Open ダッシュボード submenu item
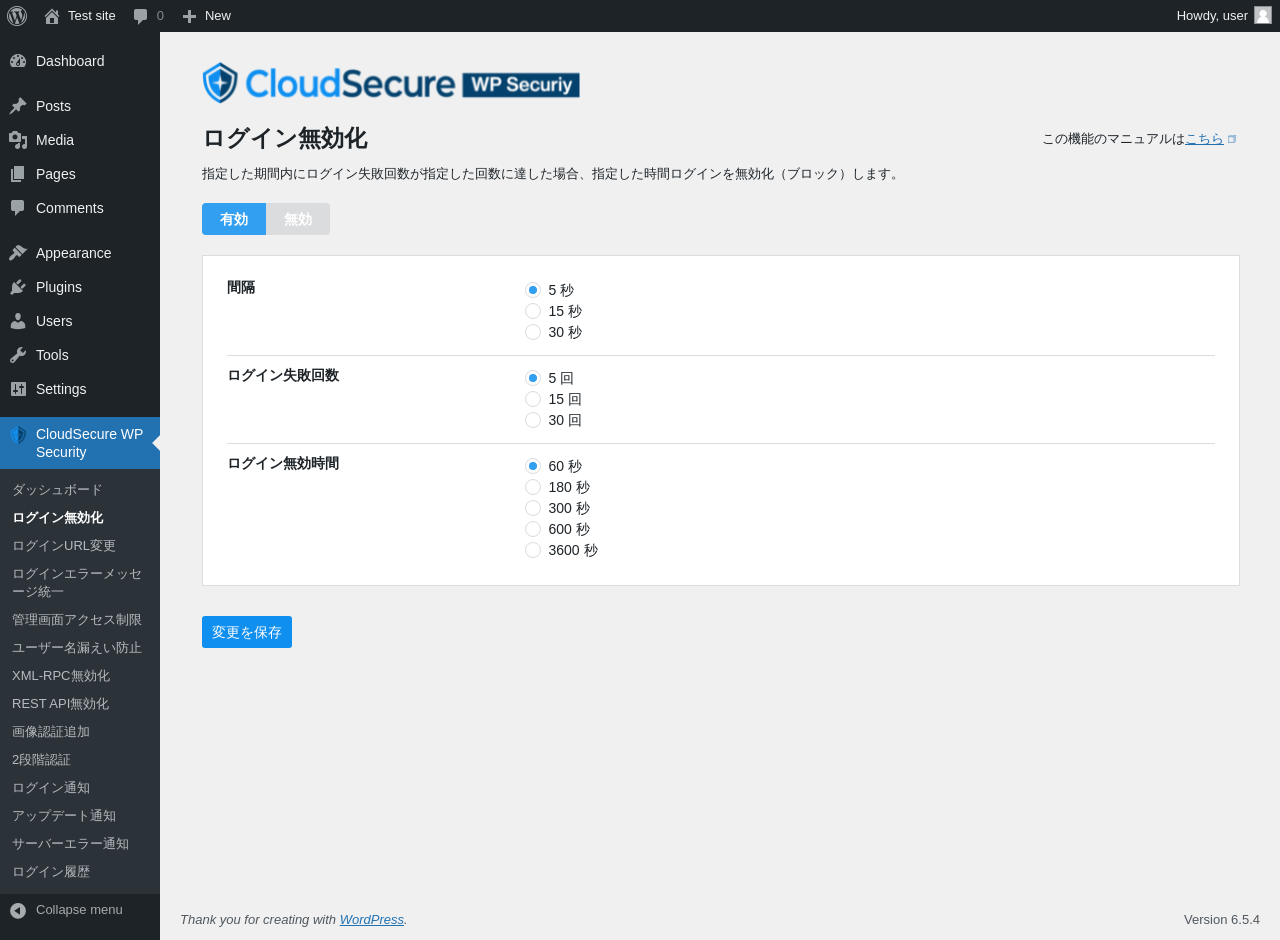1280x940 pixels. (x=80, y=490)
